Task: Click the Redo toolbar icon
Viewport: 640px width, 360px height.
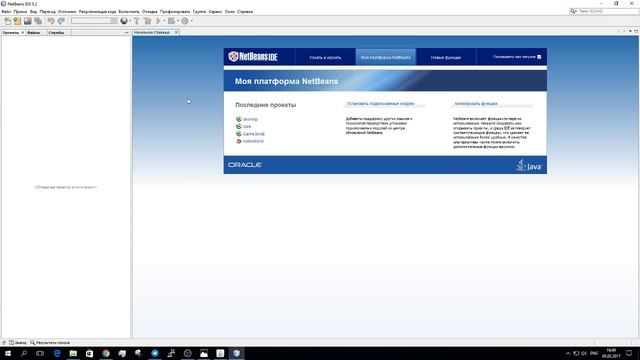Action: (x=61, y=21)
